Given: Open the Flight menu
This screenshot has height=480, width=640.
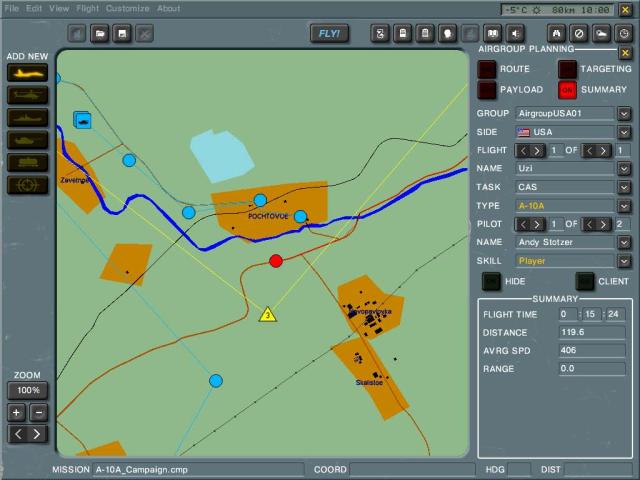Looking at the screenshot, I should (88, 8).
